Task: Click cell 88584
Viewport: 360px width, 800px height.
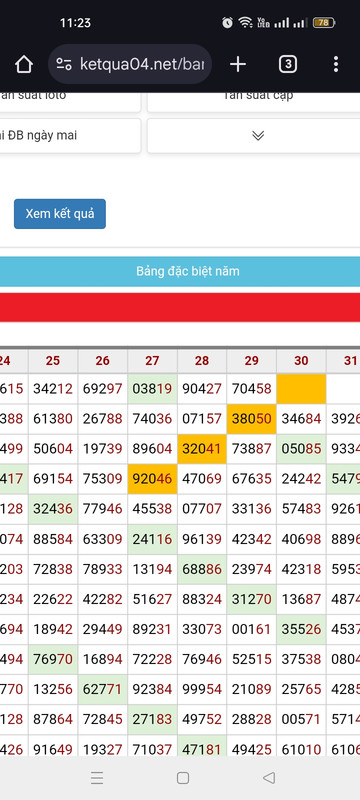Action: pyautogui.click(x=53, y=540)
